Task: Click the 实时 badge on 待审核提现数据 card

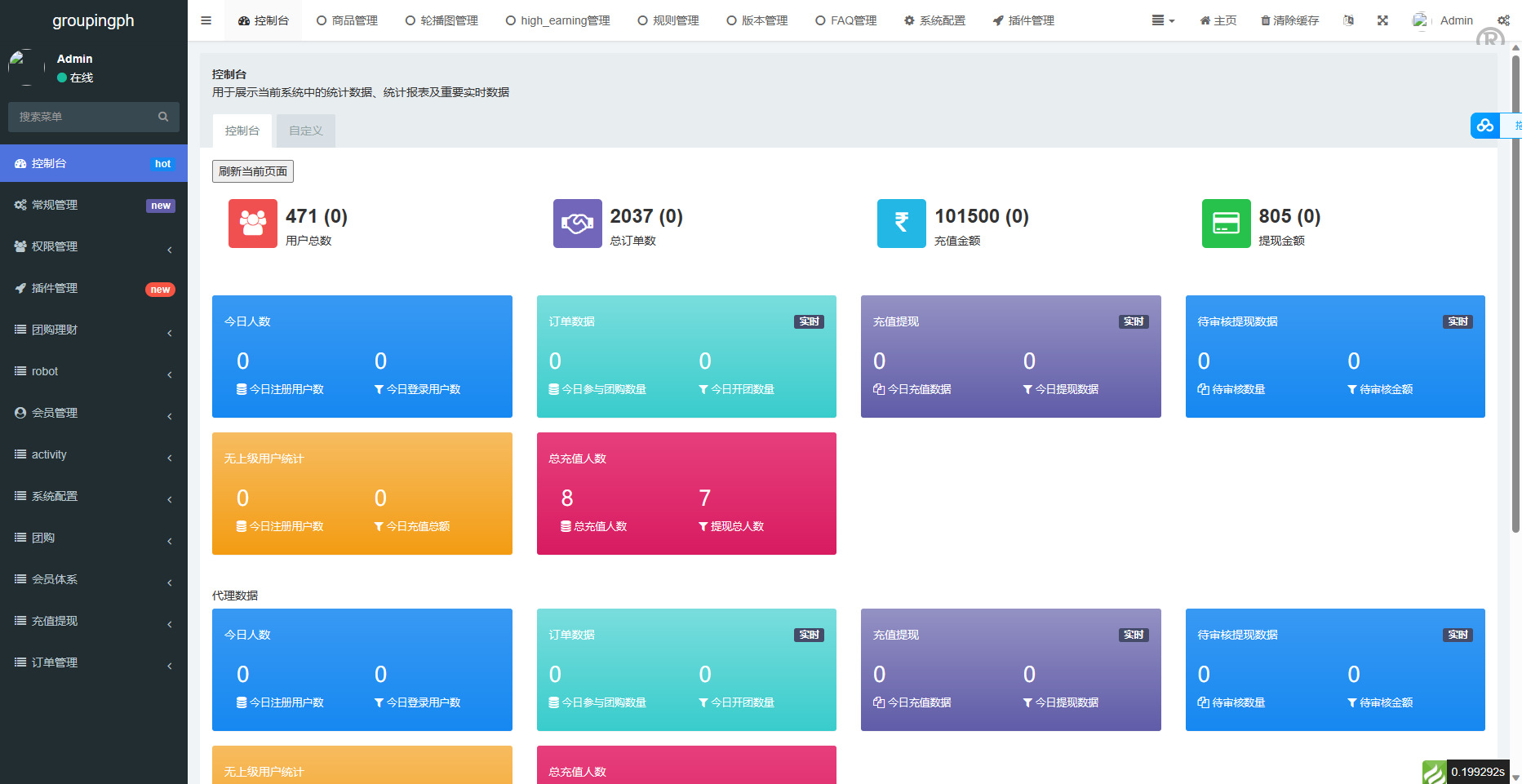Action: pos(1458,321)
